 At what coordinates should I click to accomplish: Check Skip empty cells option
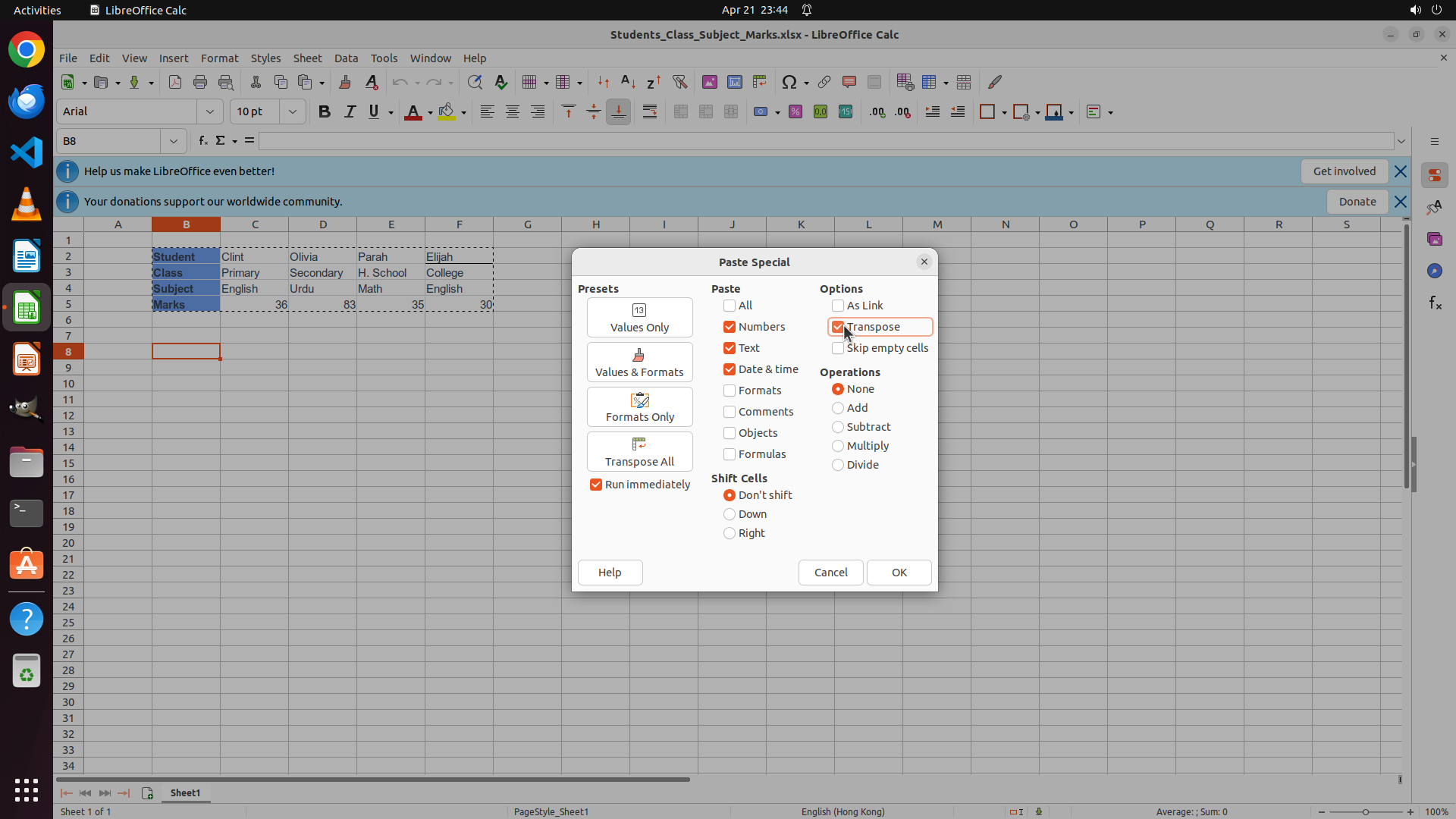point(838,348)
